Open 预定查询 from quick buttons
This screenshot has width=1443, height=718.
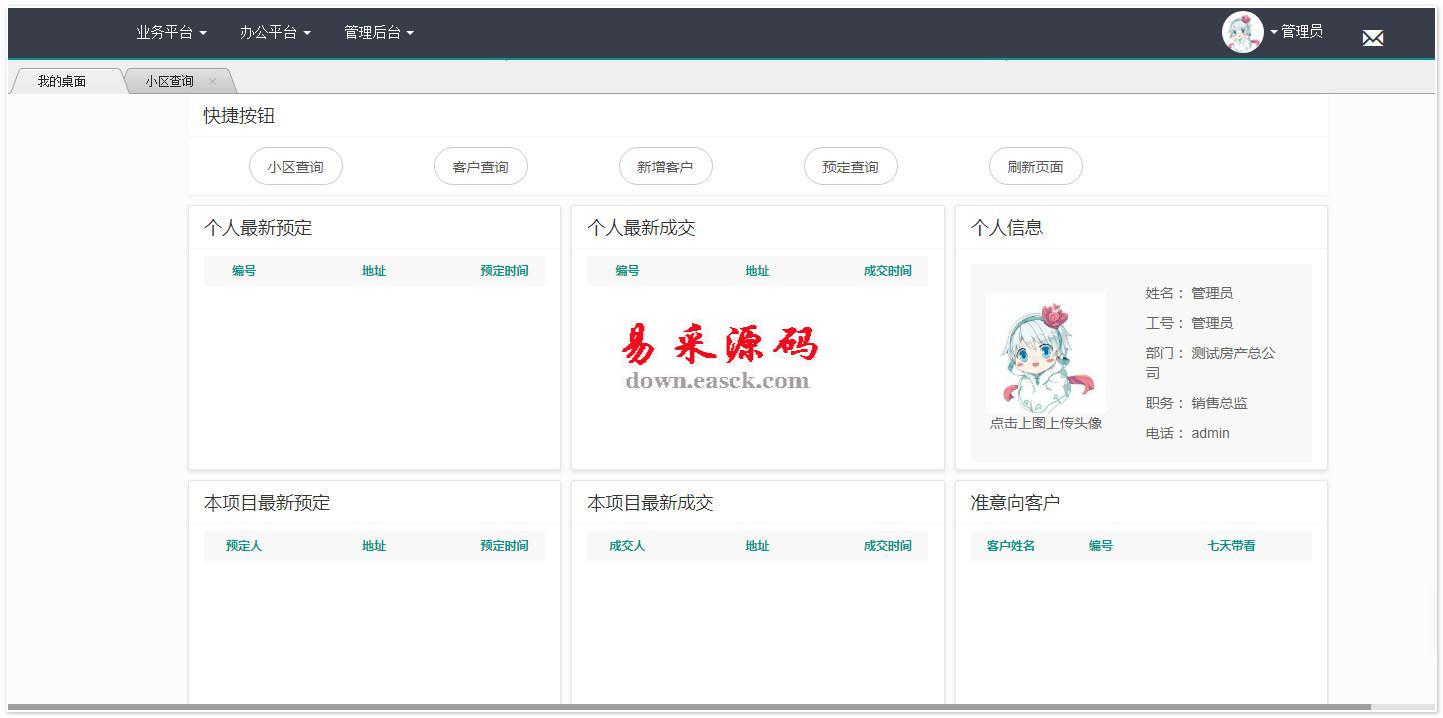pos(850,167)
